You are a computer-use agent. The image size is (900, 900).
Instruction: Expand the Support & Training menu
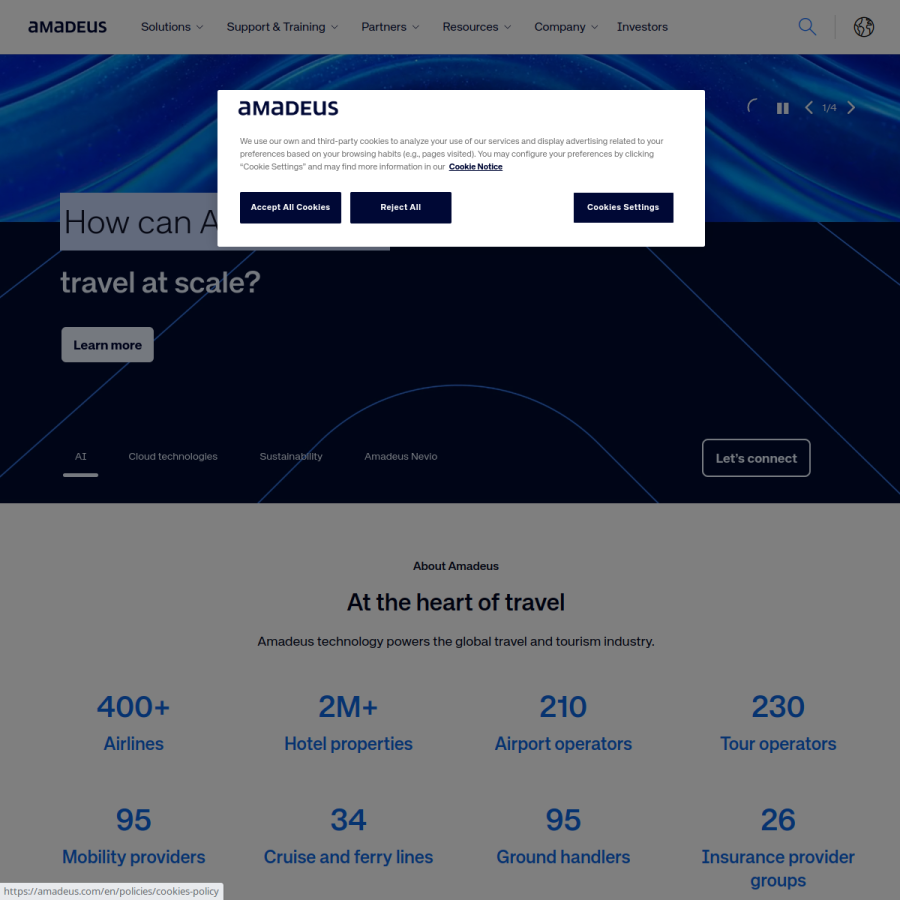(282, 27)
